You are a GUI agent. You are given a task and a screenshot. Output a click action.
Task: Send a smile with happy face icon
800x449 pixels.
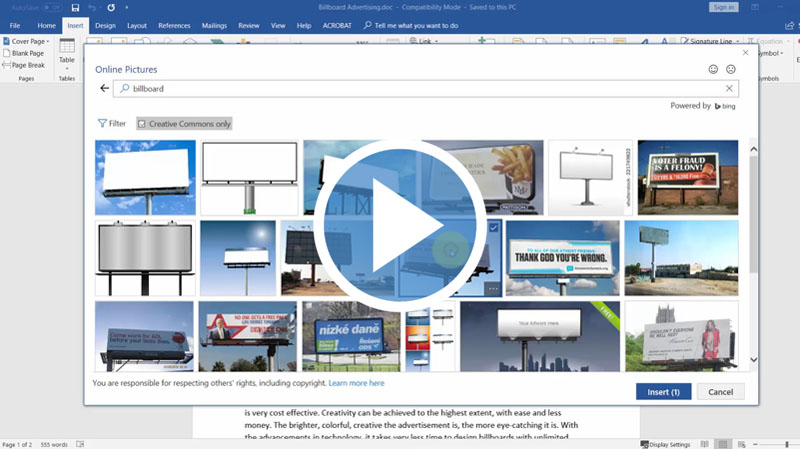pyautogui.click(x=713, y=69)
